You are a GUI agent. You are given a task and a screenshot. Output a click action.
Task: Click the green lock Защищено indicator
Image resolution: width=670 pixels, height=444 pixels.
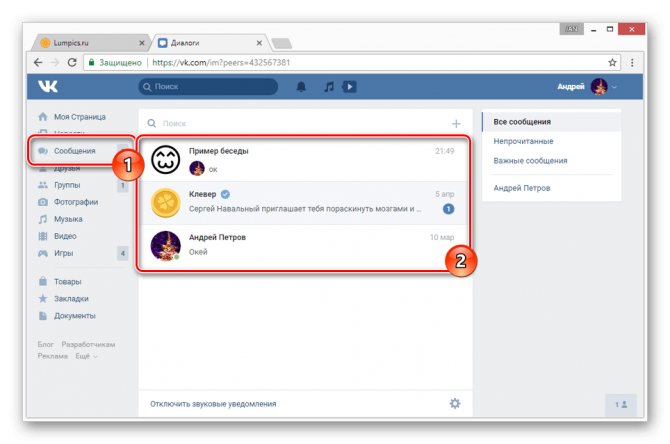click(115, 62)
